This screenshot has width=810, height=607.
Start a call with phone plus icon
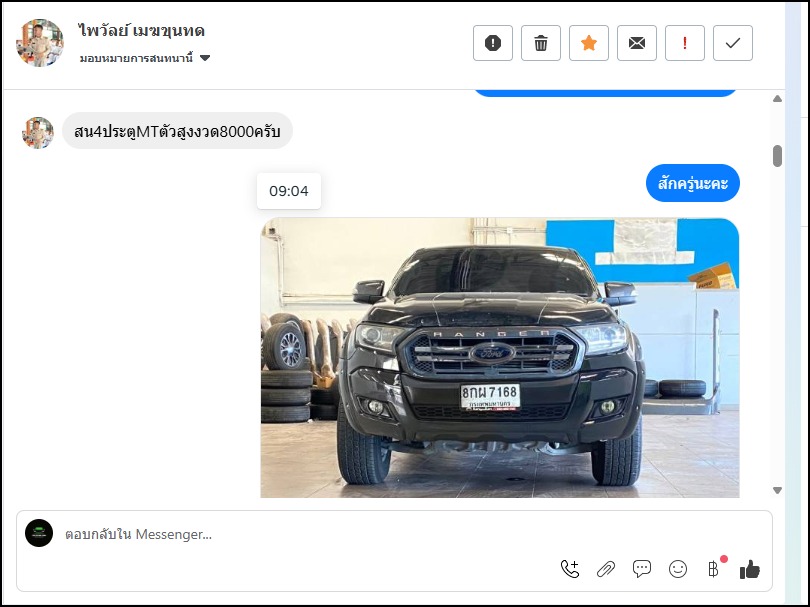coord(570,569)
